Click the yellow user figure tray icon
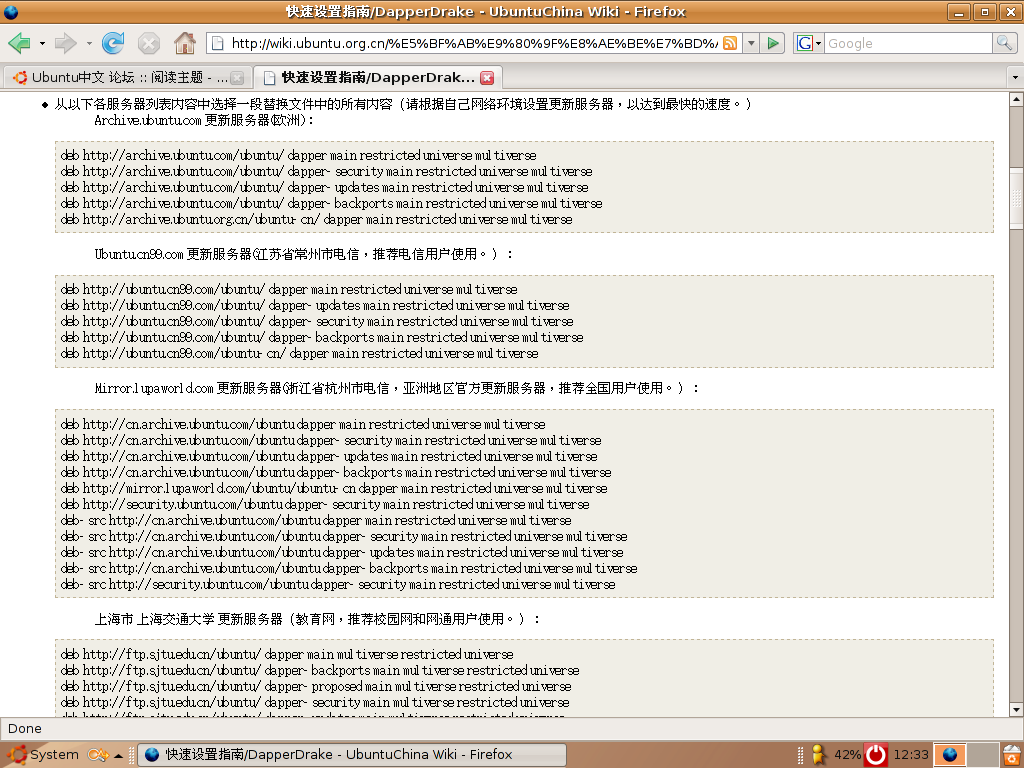Image resolution: width=1024 pixels, height=768 pixels. 819,755
